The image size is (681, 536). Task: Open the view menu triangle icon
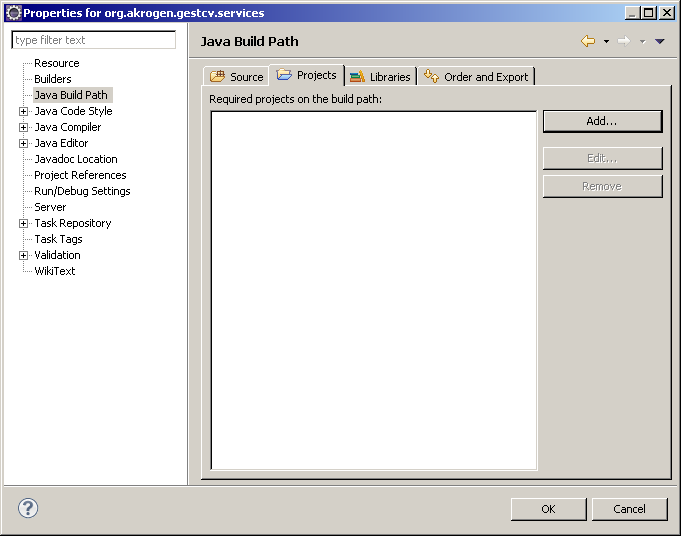(x=659, y=41)
